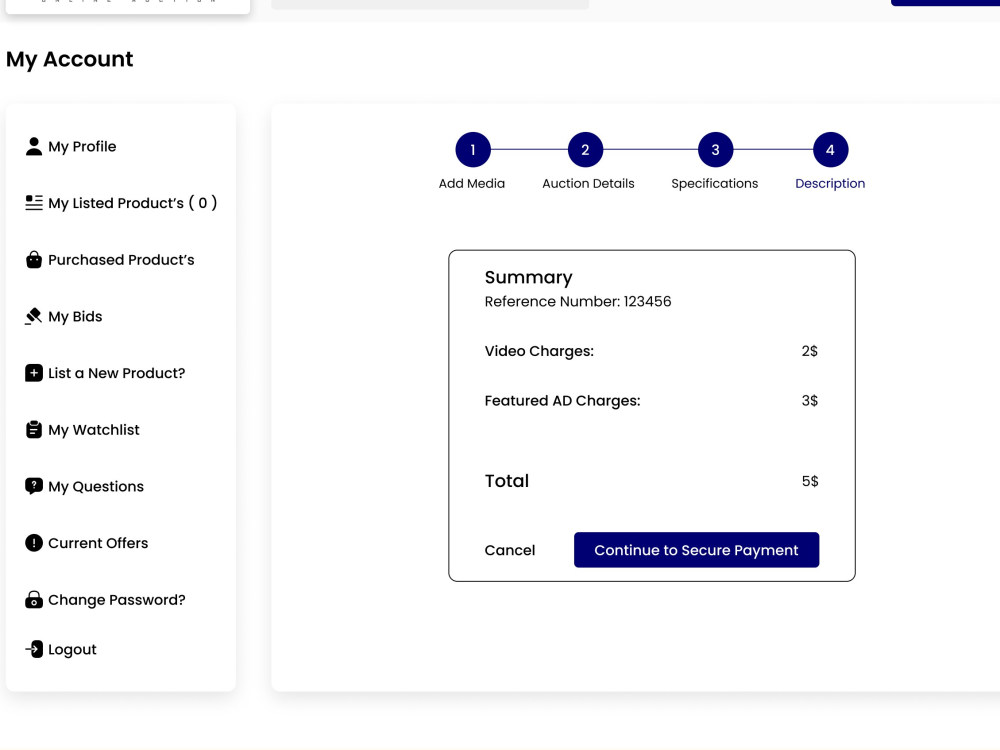
Task: Click the Featured AD Charges: label
Action: [x=562, y=401]
